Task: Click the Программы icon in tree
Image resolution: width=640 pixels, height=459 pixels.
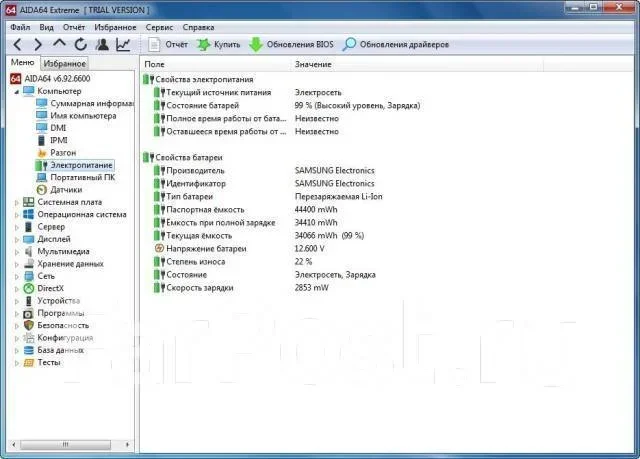Action: click(x=29, y=313)
